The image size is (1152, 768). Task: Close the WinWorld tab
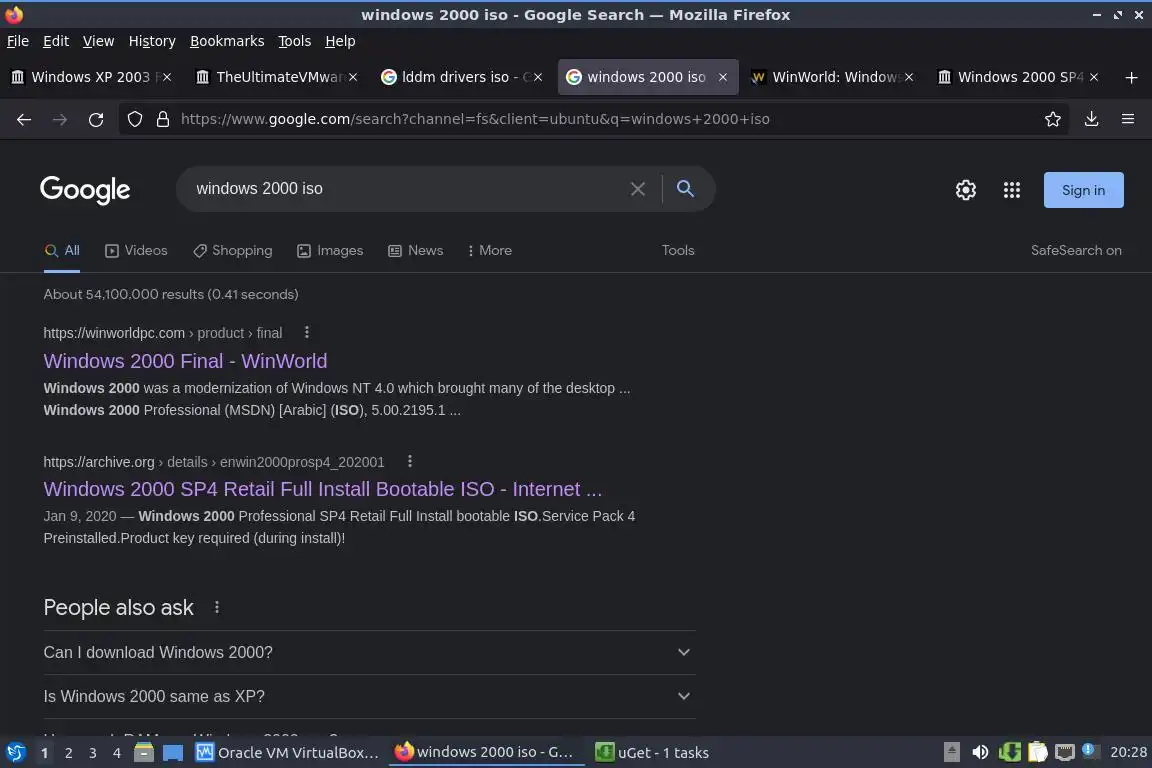pos(909,77)
